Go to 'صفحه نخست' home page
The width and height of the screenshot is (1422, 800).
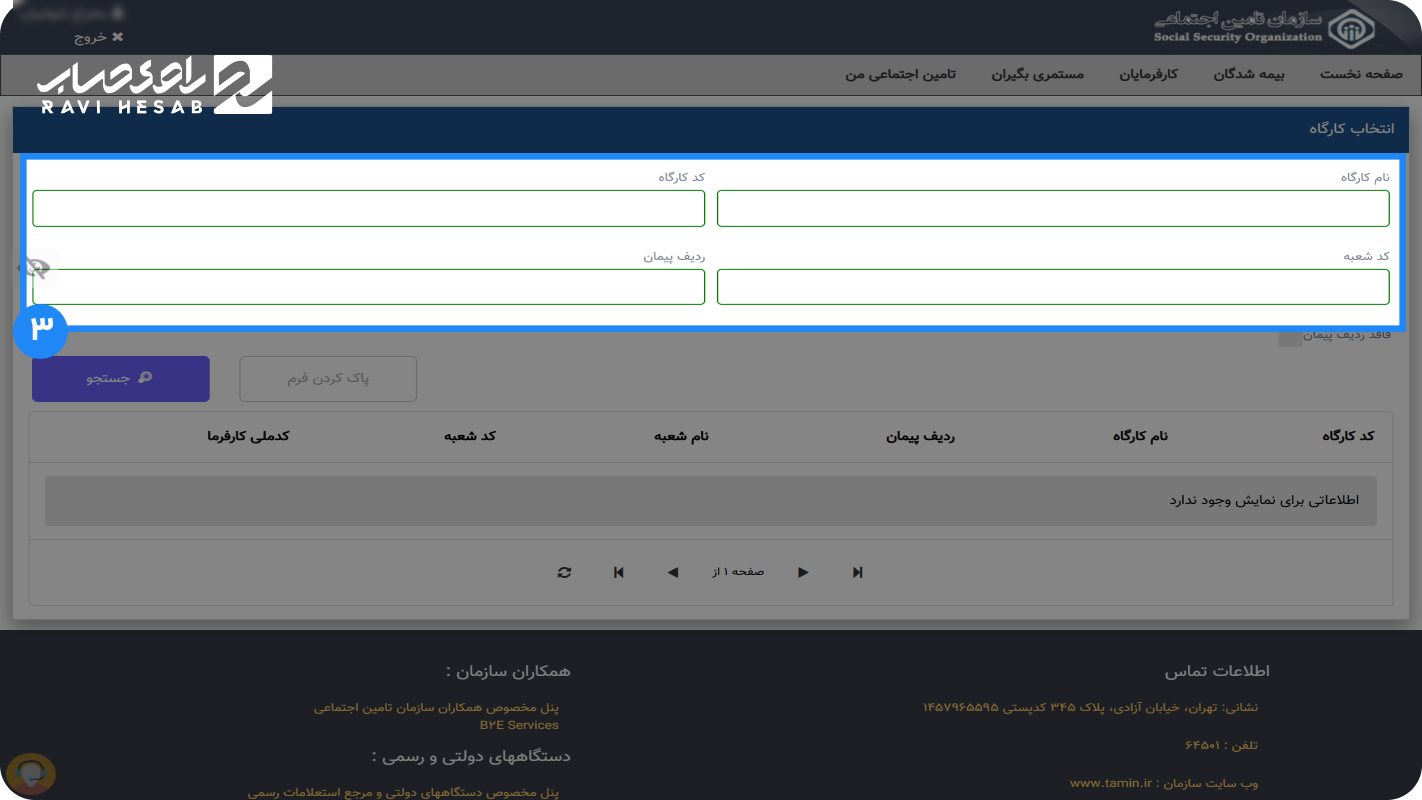(x=1361, y=75)
